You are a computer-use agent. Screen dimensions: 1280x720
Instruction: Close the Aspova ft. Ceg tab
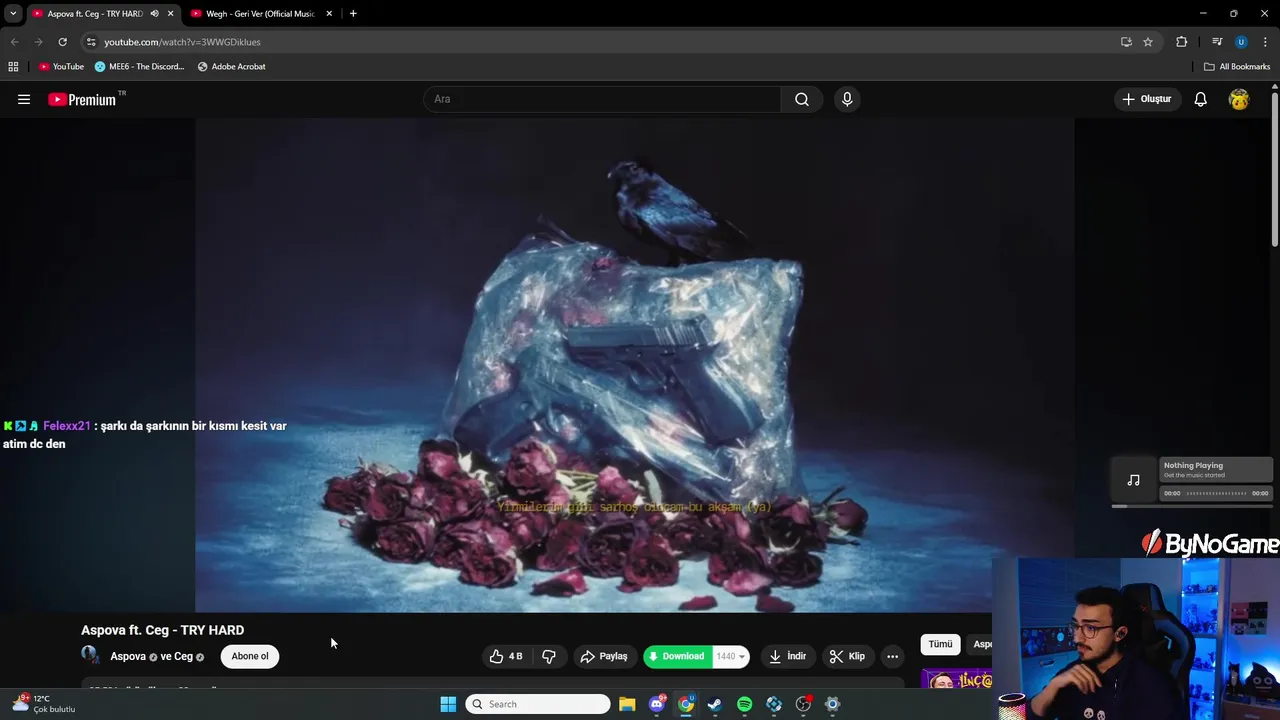(x=170, y=14)
